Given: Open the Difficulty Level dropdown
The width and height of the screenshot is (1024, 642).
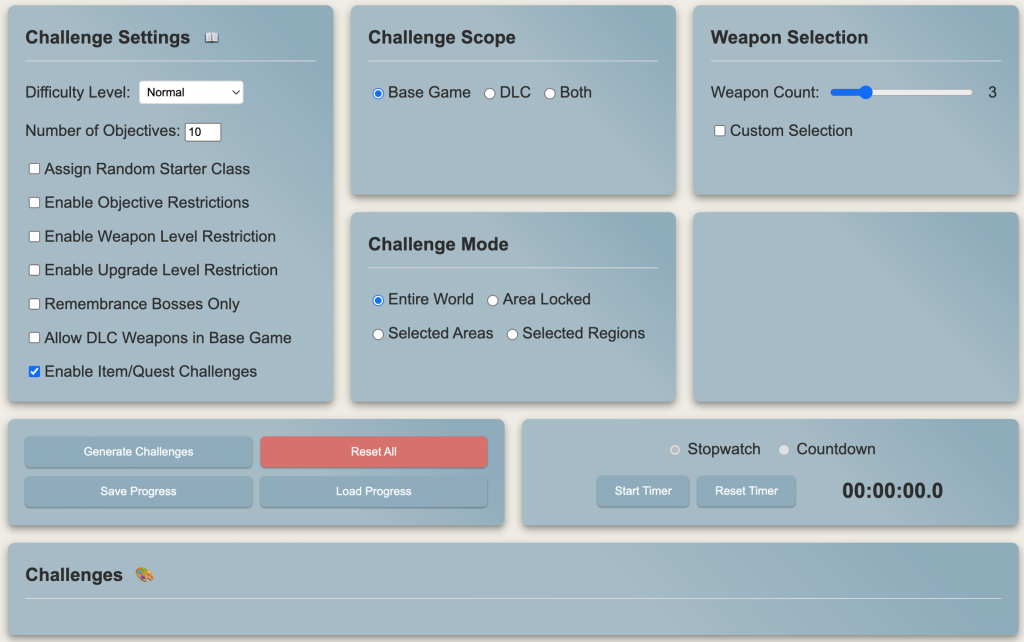Looking at the screenshot, I should pos(191,92).
